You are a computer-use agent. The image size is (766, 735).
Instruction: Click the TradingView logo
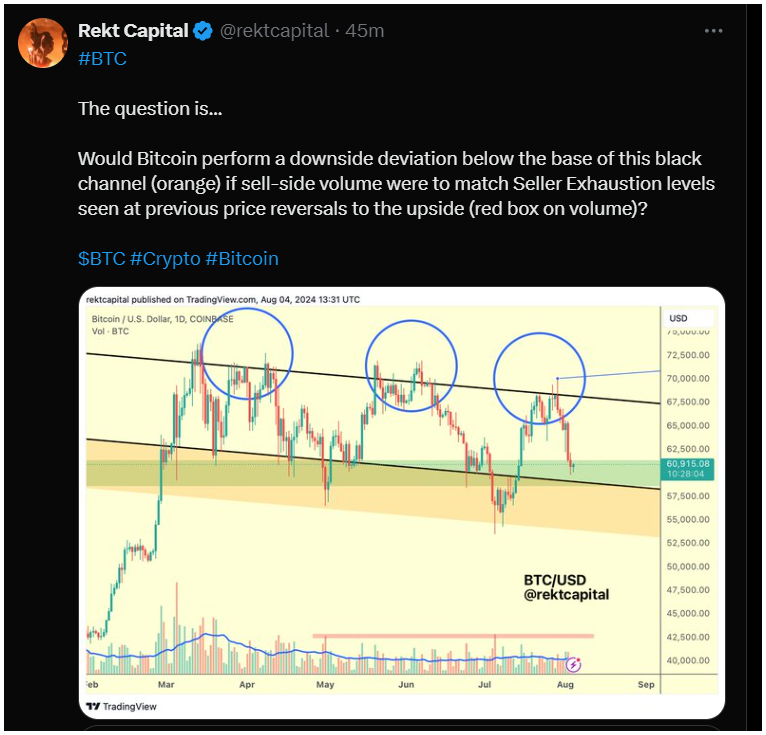click(x=121, y=706)
